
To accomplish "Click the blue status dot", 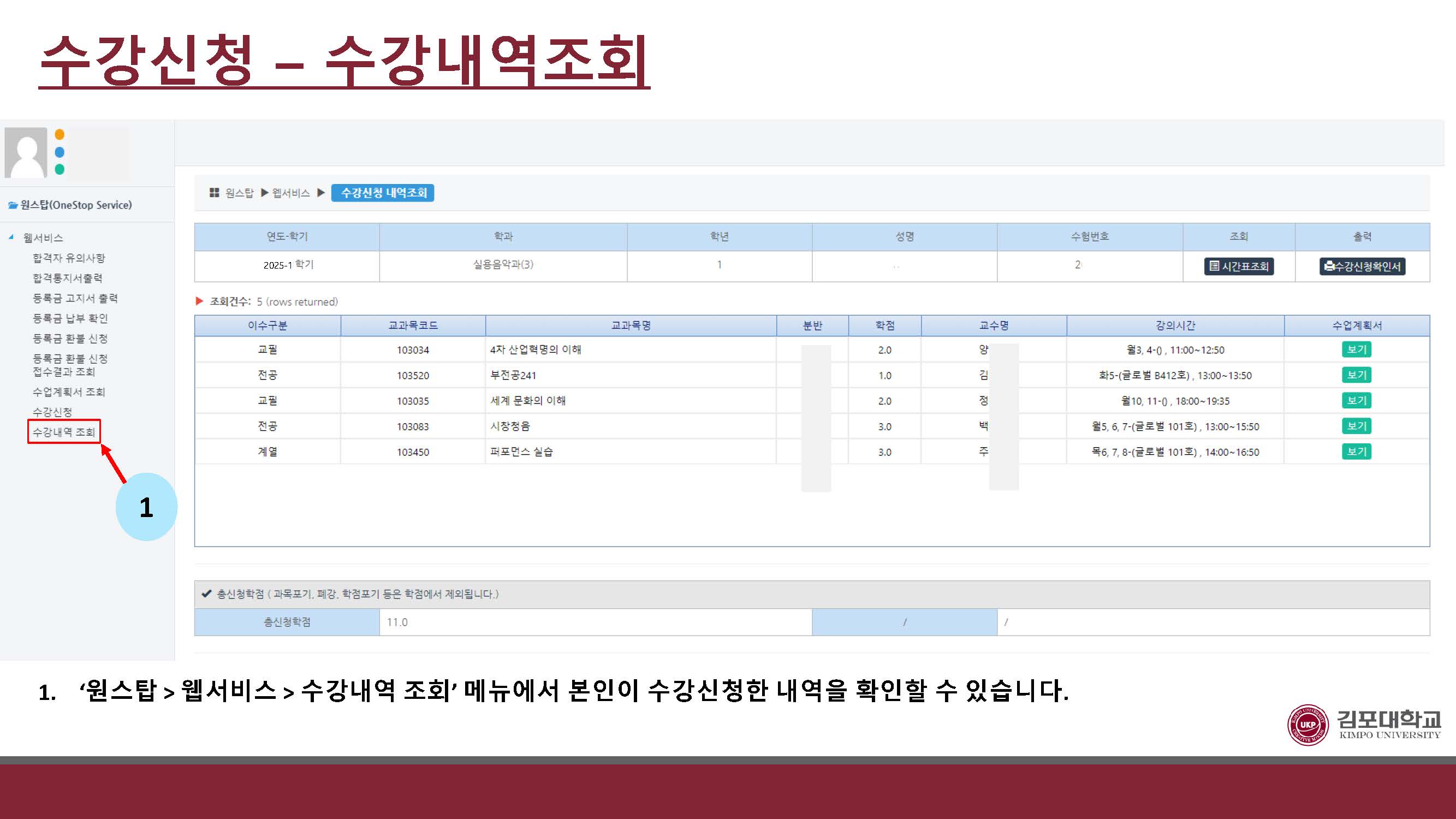I will [60, 152].
